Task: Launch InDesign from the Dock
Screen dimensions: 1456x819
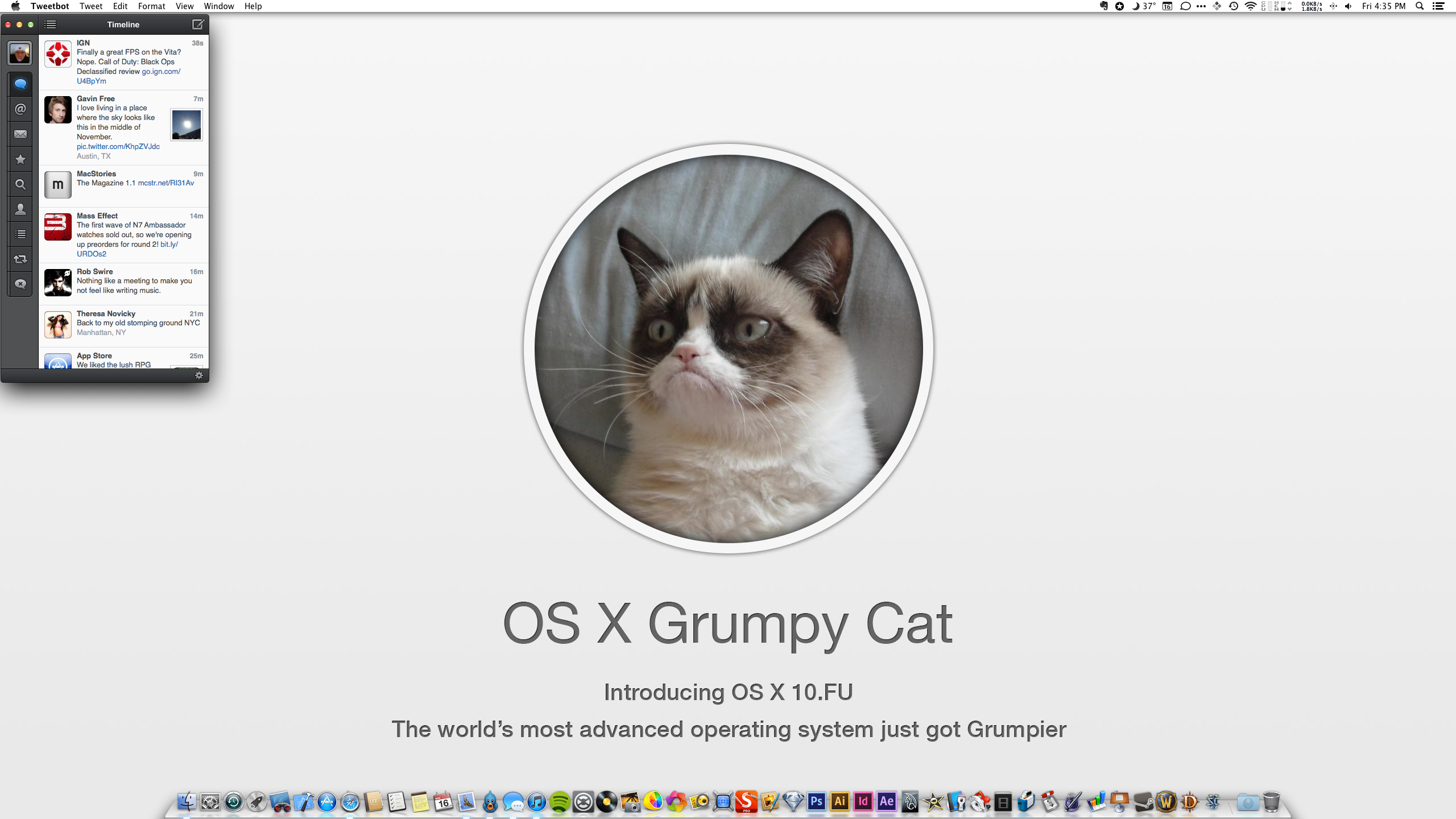Action: (x=863, y=802)
